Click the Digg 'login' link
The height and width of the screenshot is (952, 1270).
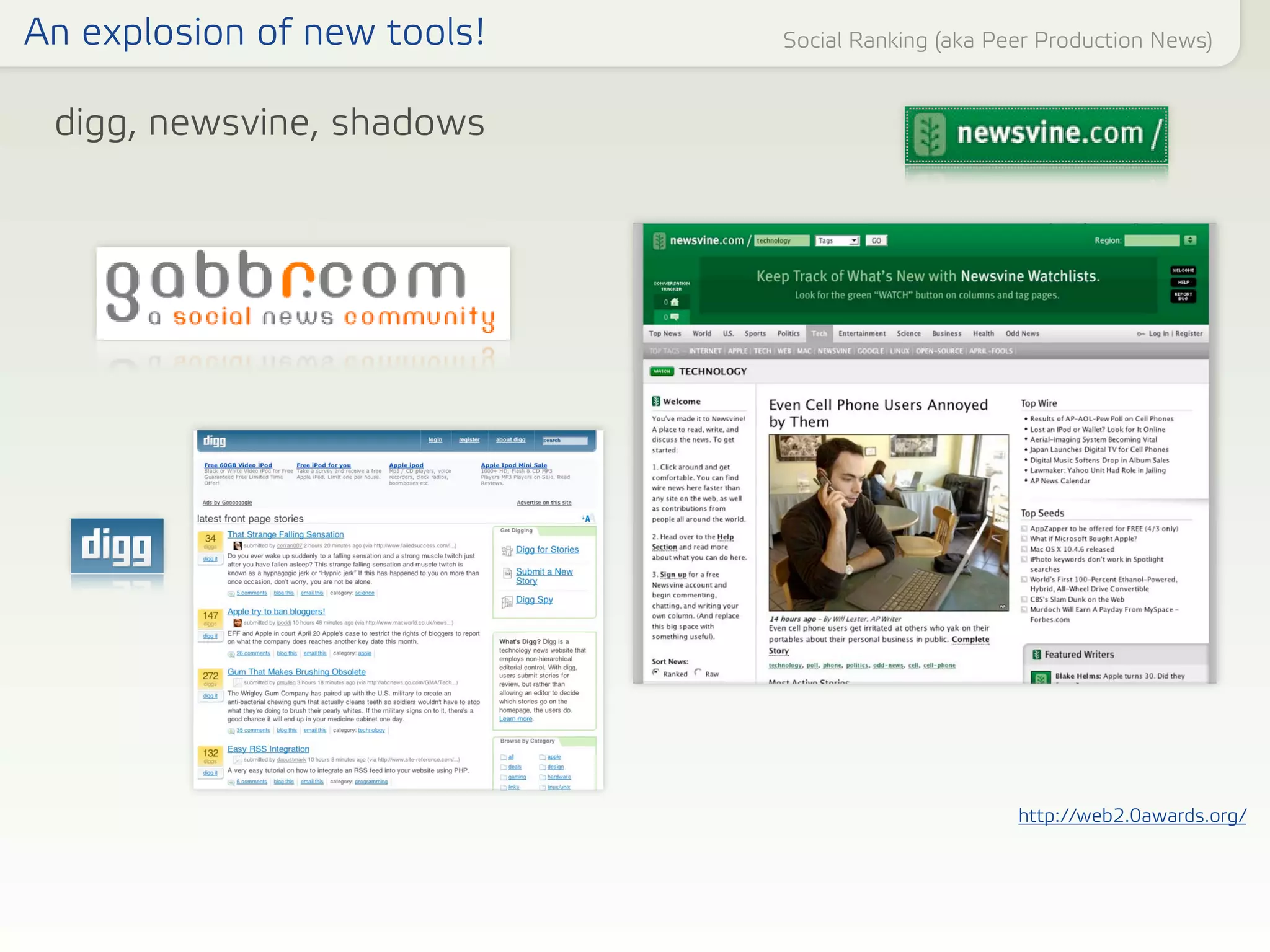(435, 440)
